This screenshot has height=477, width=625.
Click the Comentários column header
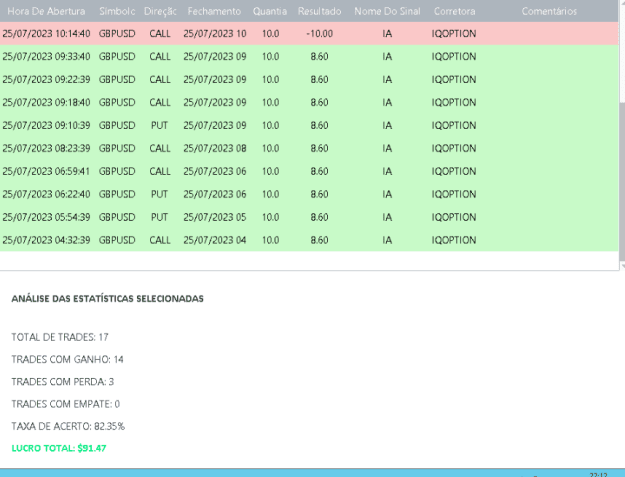click(x=549, y=11)
